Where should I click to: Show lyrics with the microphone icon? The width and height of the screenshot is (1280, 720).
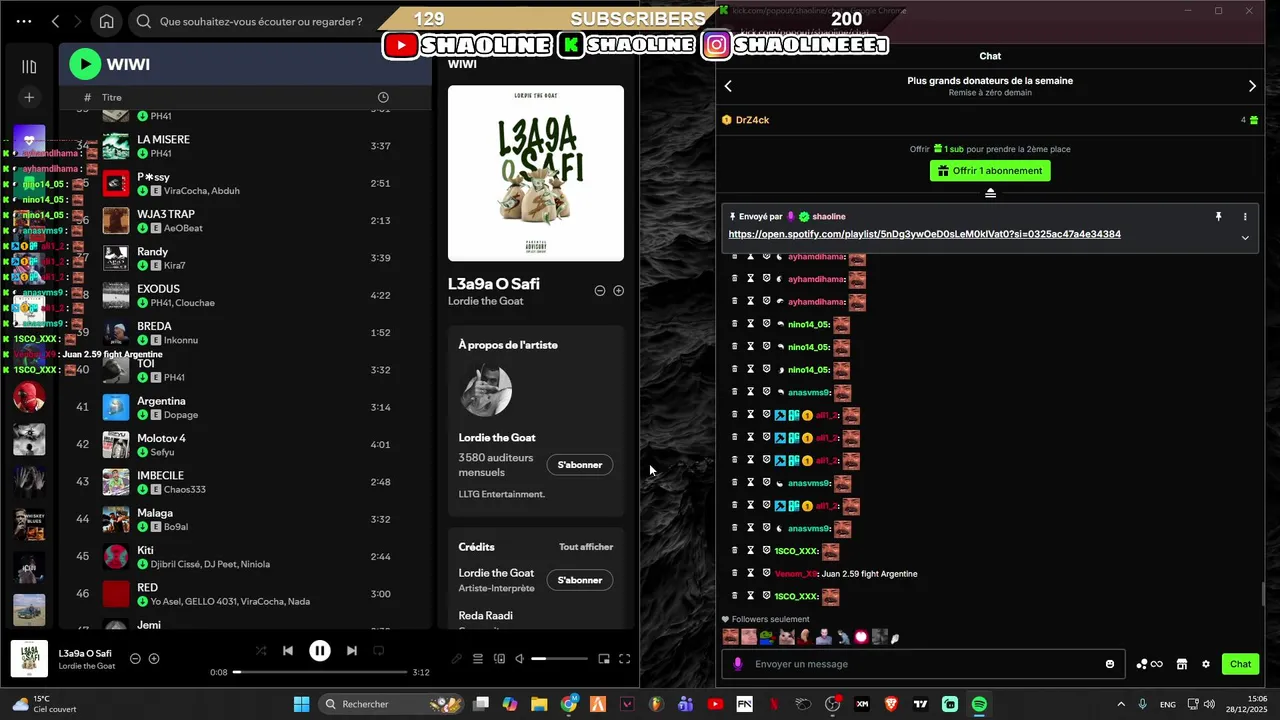[457, 659]
